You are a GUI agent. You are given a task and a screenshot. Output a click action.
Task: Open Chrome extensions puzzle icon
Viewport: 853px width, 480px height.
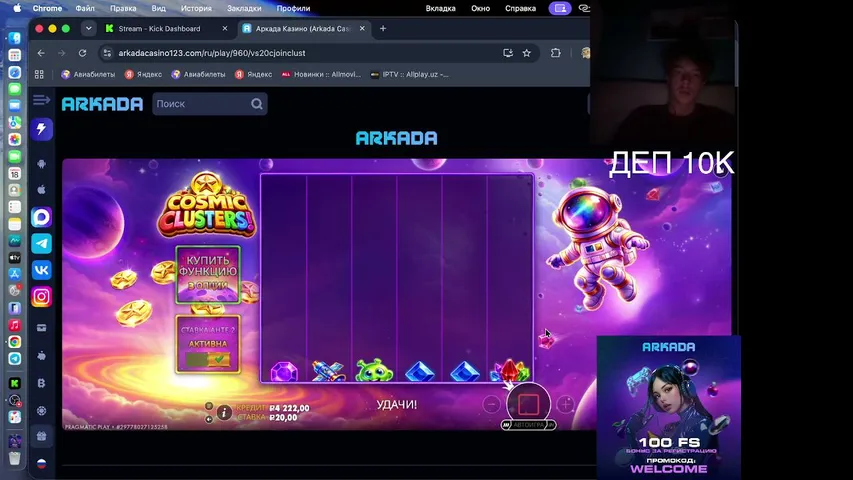pos(555,53)
